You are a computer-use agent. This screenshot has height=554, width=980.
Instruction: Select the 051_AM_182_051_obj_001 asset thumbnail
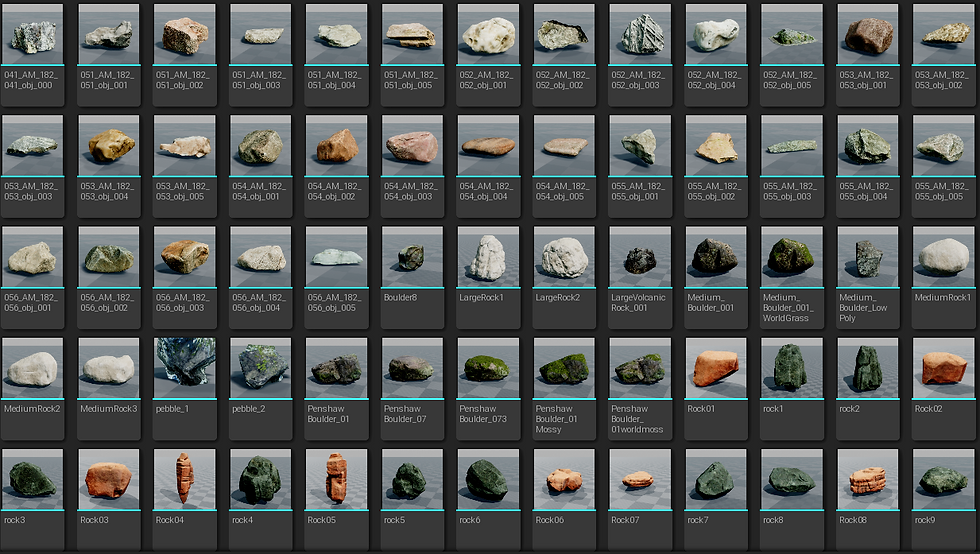[109, 34]
